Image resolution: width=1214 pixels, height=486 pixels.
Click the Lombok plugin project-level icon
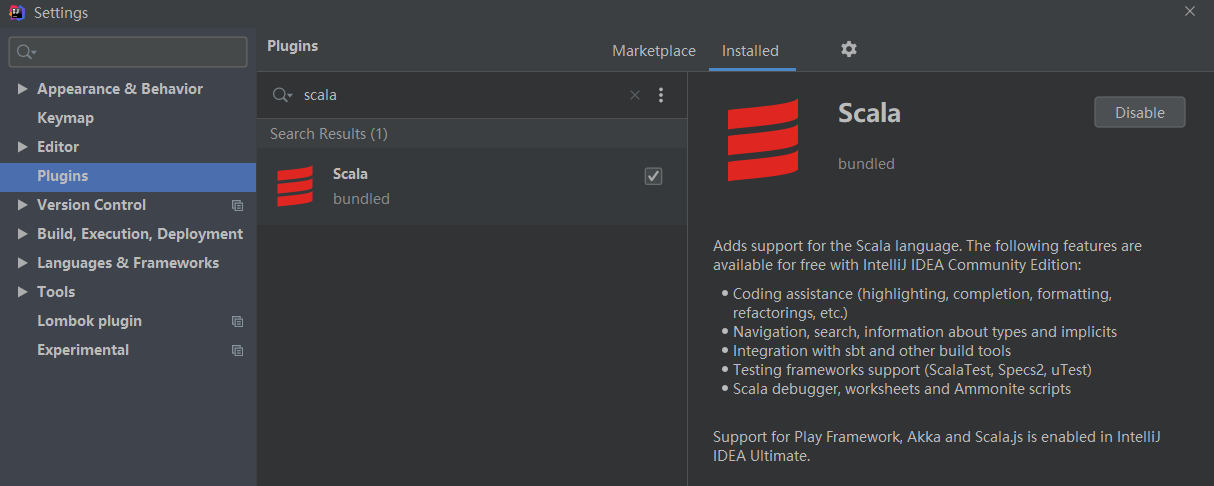point(237,322)
